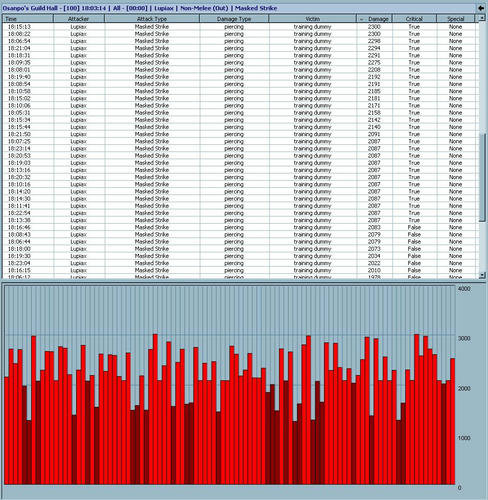
Task: Click the scrollbar up arrow
Action: tap(482, 18)
